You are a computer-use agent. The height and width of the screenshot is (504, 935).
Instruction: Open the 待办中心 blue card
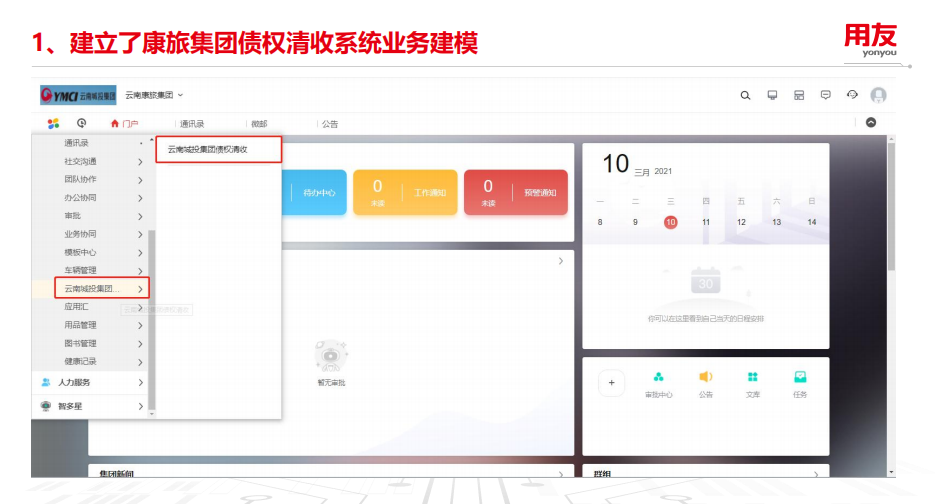tap(314, 193)
